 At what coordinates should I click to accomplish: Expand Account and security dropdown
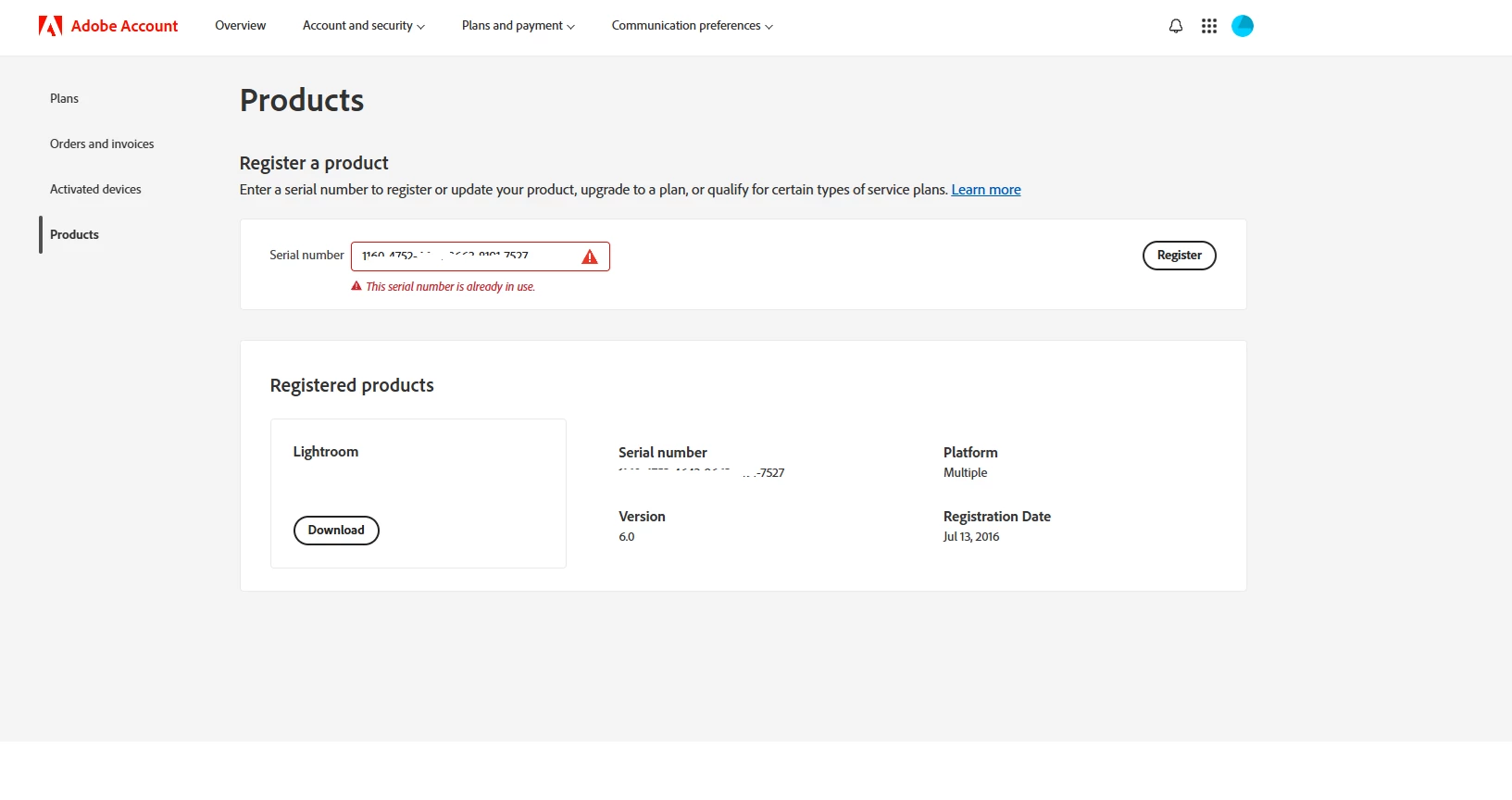(x=363, y=26)
